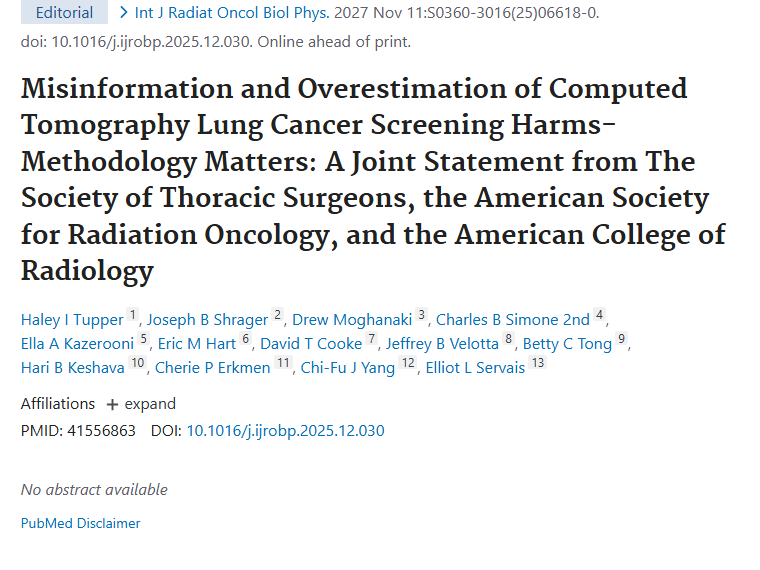Click affiliation superscript 1 beside Tupper
760x570 pixels.
(133, 317)
